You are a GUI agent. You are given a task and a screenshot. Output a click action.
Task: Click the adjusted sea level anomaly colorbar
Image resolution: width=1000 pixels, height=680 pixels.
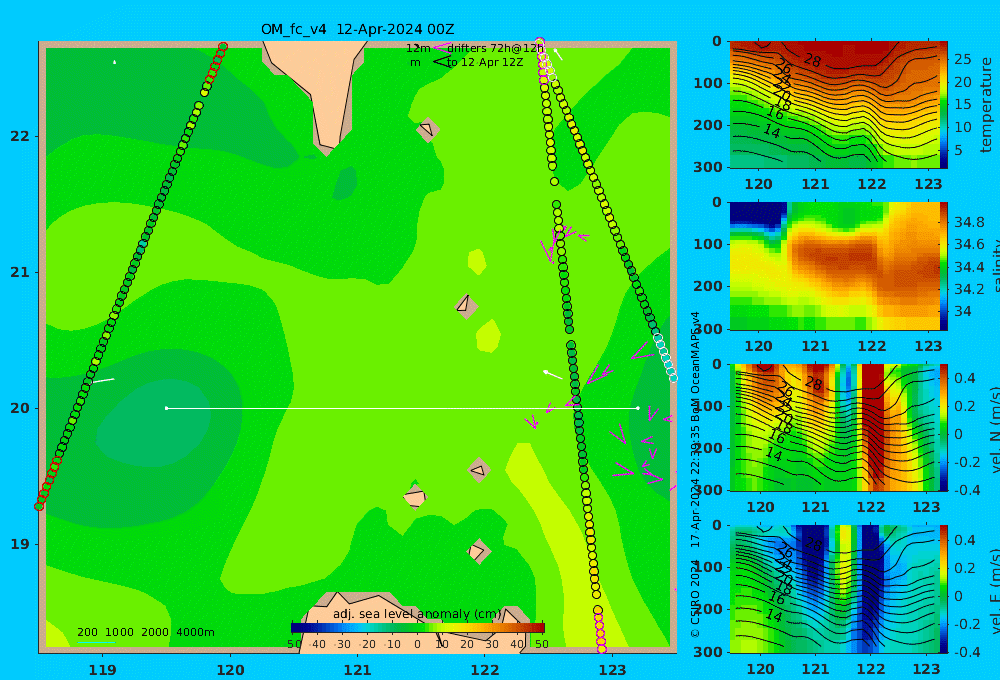tap(418, 628)
